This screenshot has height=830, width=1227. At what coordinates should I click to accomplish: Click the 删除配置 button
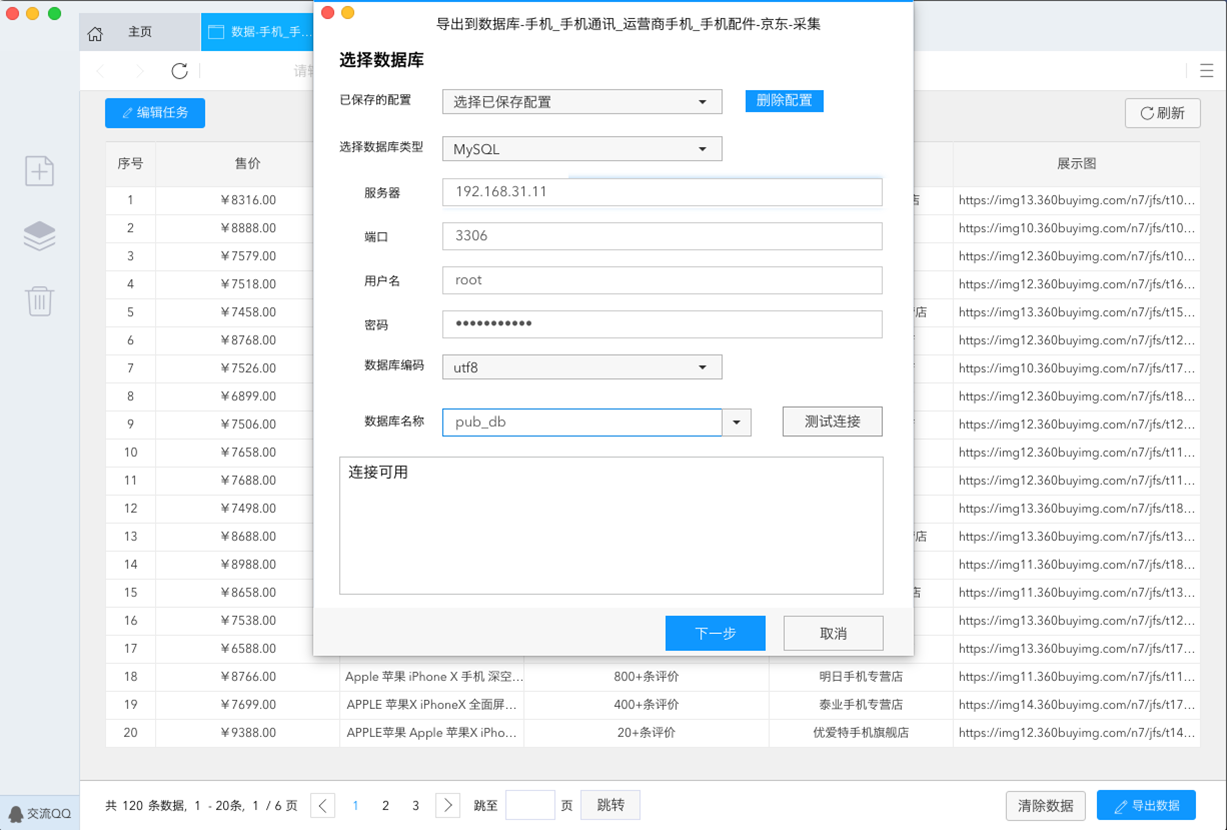(x=784, y=101)
